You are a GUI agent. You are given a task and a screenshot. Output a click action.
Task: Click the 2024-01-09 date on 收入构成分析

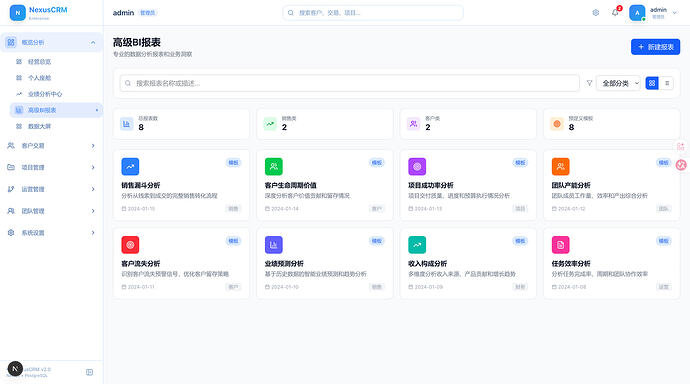point(429,287)
